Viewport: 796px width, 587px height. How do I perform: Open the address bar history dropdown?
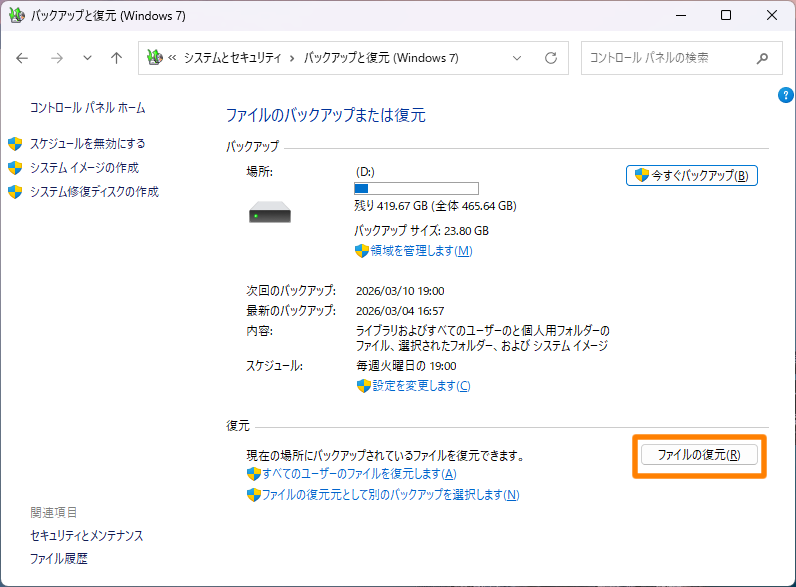[517, 58]
